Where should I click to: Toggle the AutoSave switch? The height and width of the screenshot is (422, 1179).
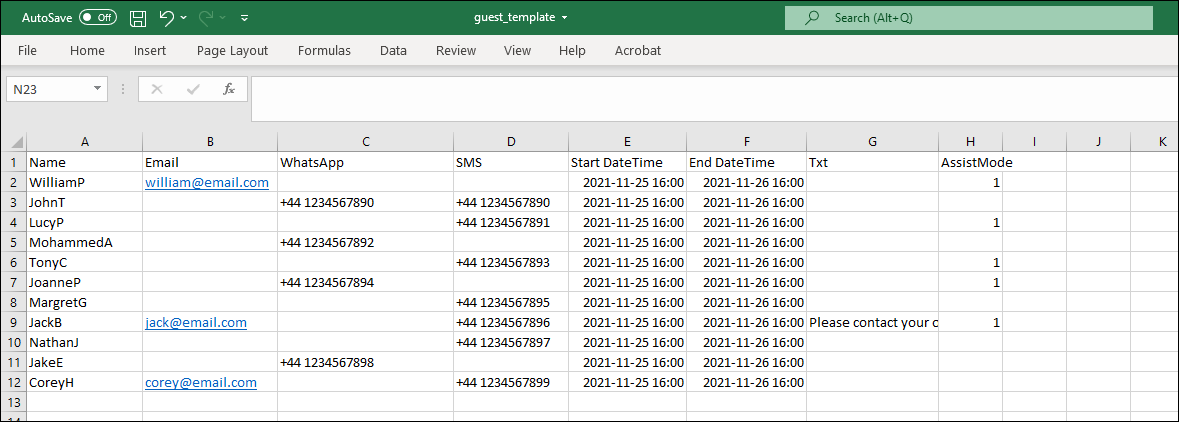[x=97, y=18]
